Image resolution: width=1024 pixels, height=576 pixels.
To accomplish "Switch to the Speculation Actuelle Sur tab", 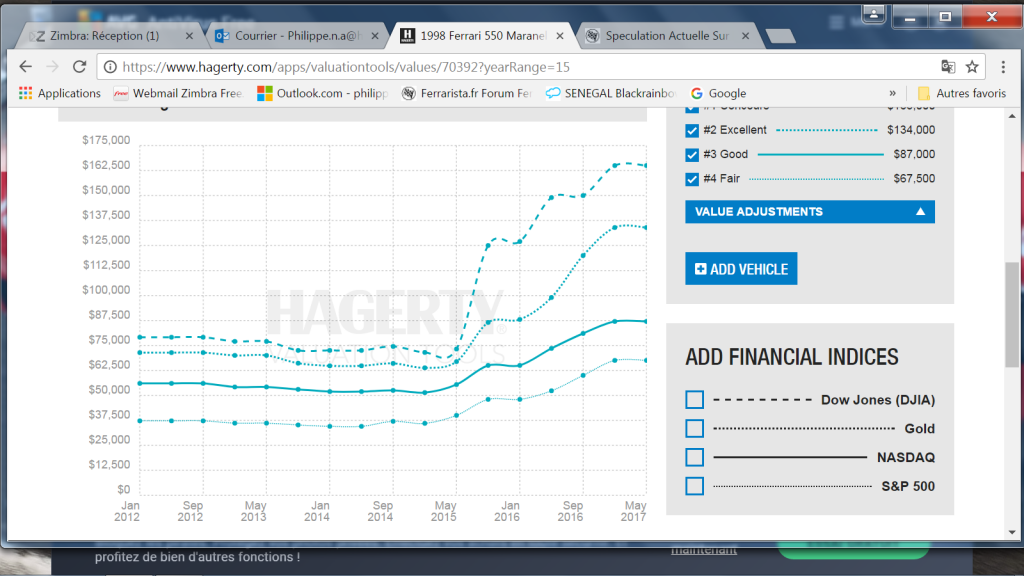I will 666,36.
